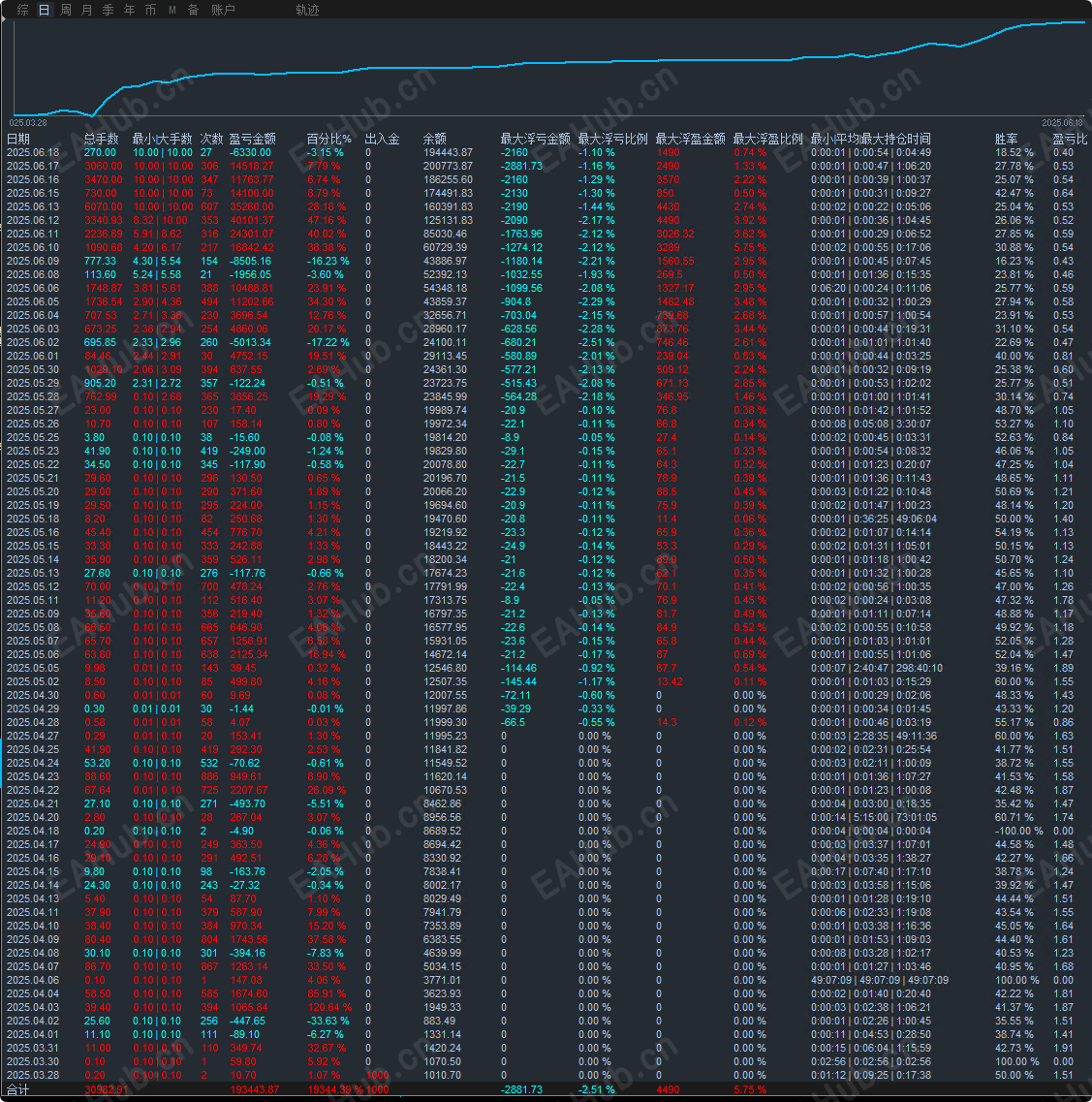The height and width of the screenshot is (1102, 1092).
Task: Sort by the 日期 column header
Action: 18,139
